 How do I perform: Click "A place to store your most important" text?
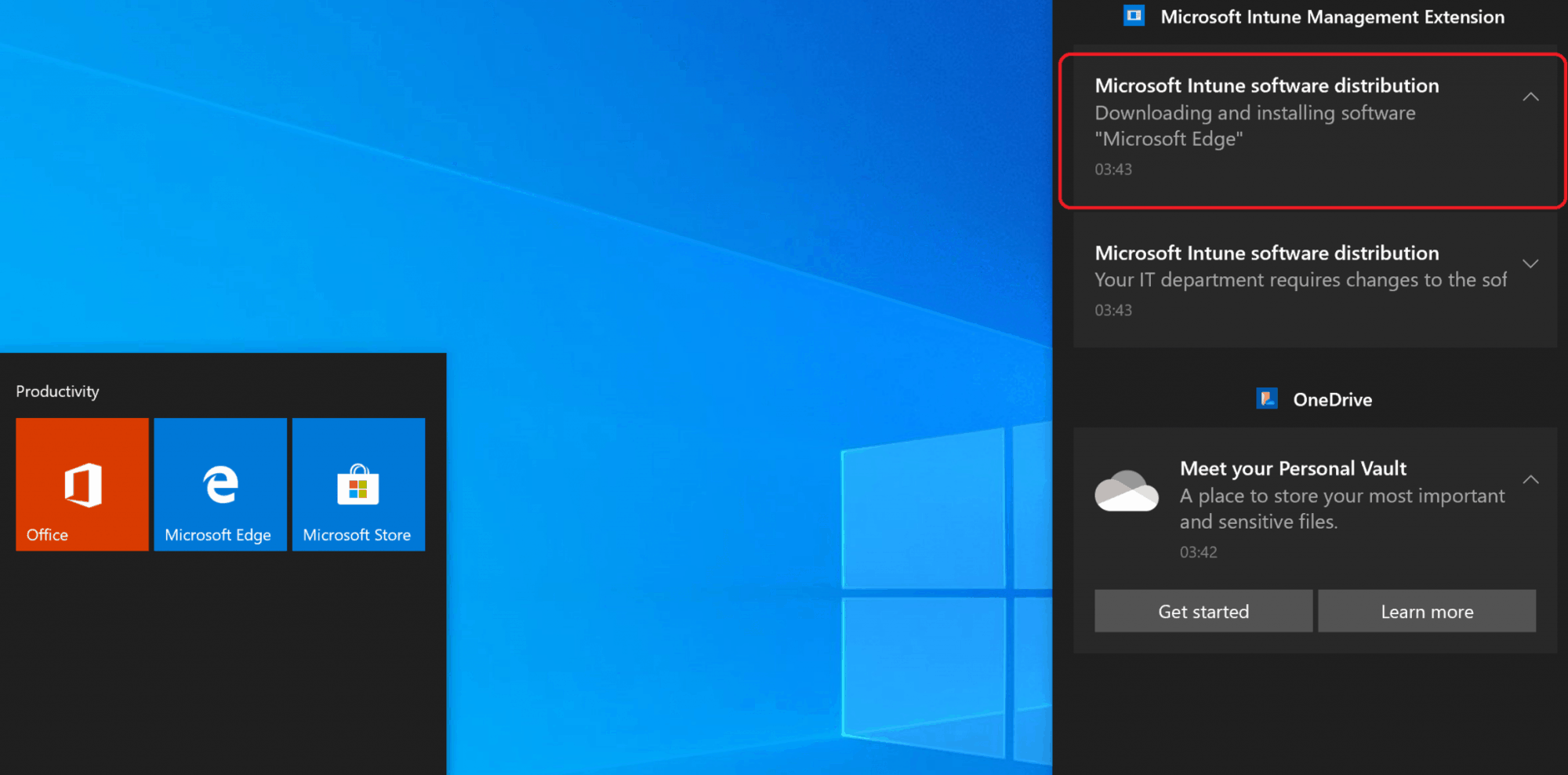[1342, 496]
